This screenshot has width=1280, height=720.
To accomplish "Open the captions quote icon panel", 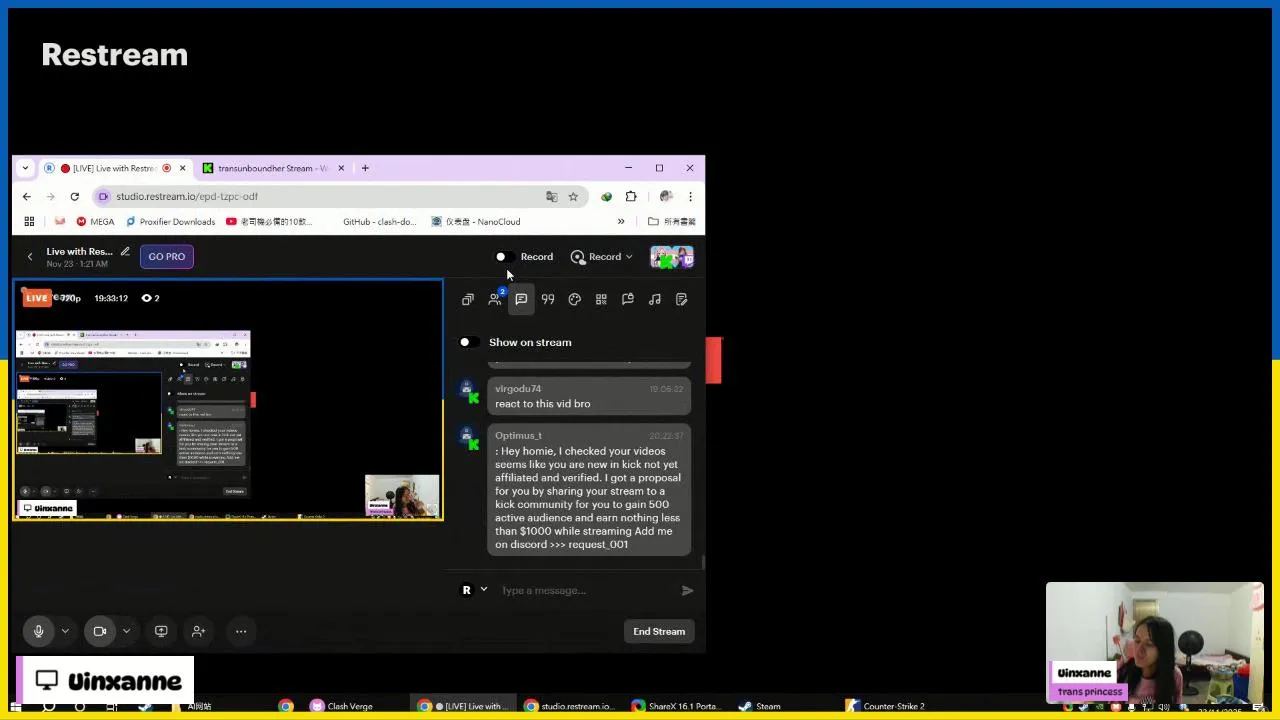I will point(548,299).
